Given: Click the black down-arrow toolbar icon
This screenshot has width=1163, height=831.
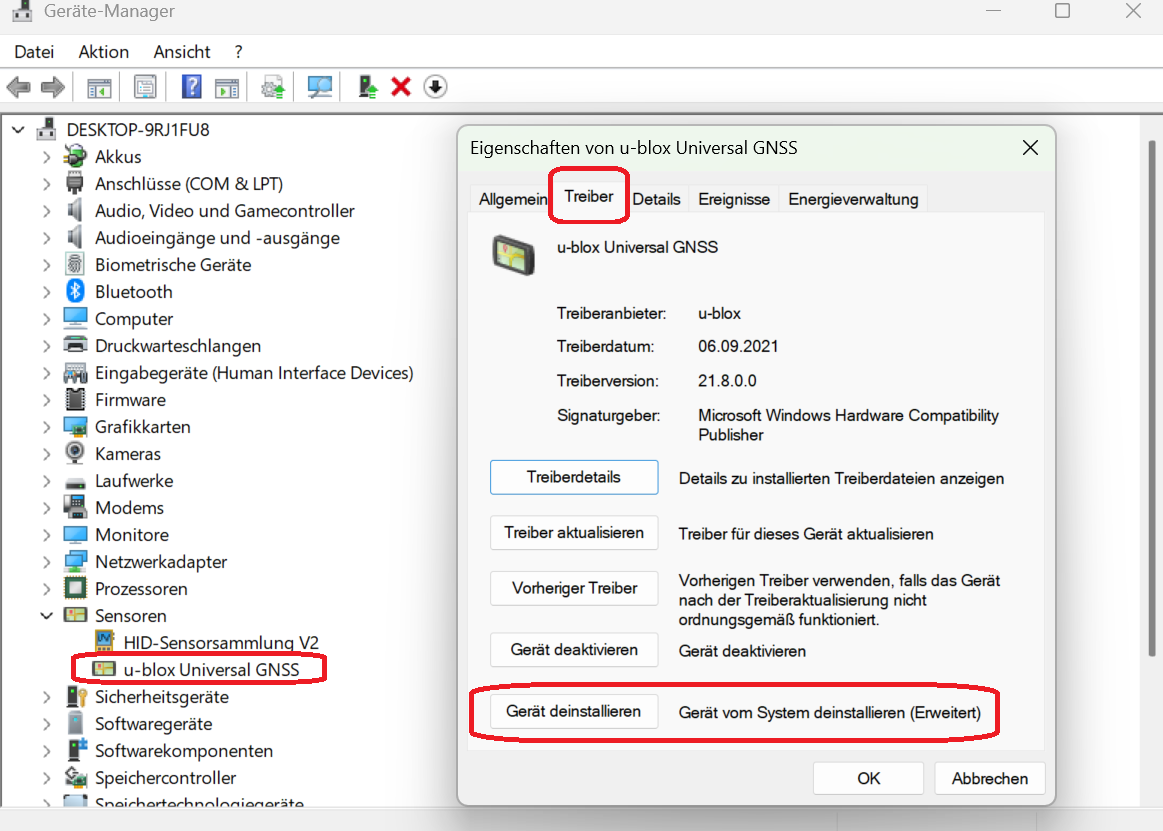Looking at the screenshot, I should pyautogui.click(x=435, y=87).
